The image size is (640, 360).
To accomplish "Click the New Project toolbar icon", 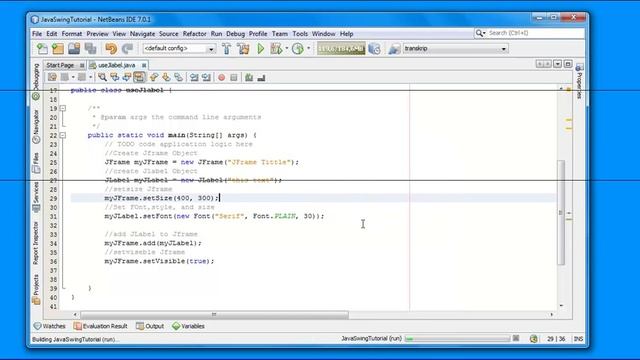I will coord(58,49).
